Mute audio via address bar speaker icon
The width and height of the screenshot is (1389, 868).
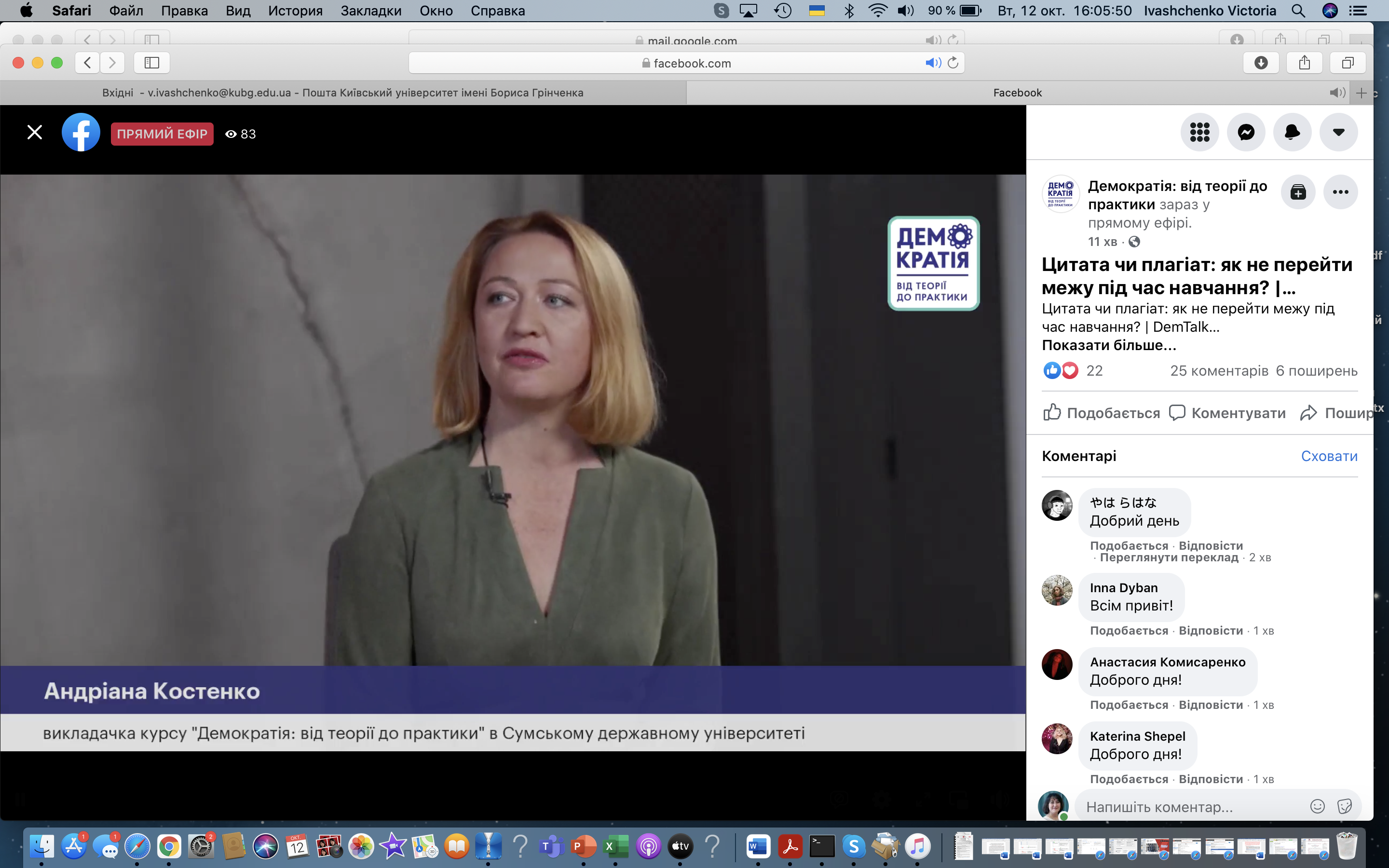933,63
